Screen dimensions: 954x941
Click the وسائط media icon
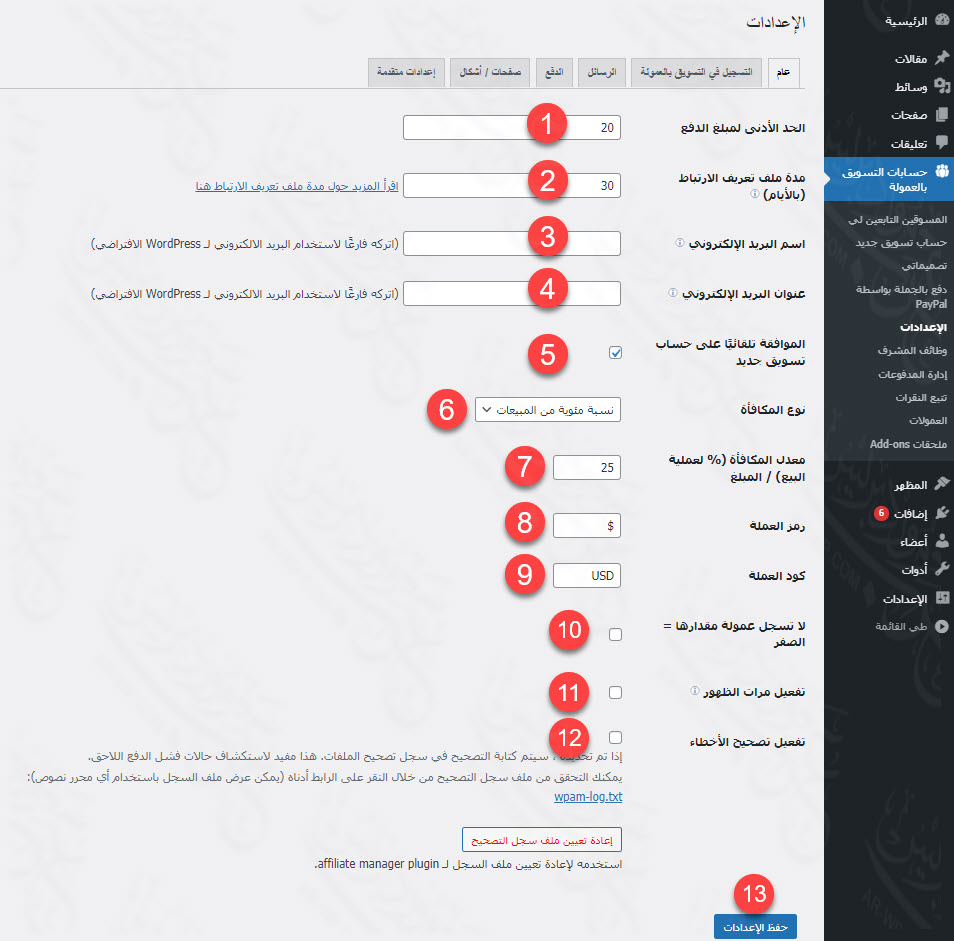tap(942, 86)
